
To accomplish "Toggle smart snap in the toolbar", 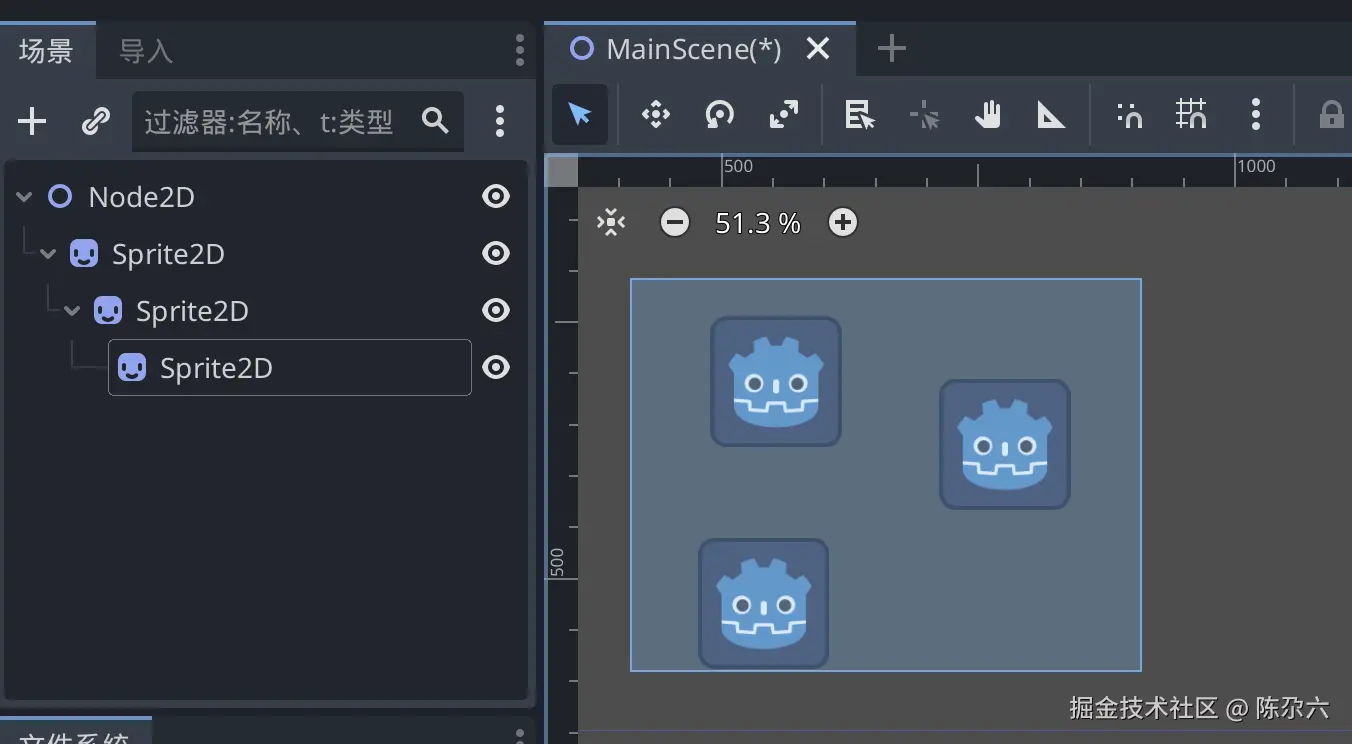I will [1129, 115].
